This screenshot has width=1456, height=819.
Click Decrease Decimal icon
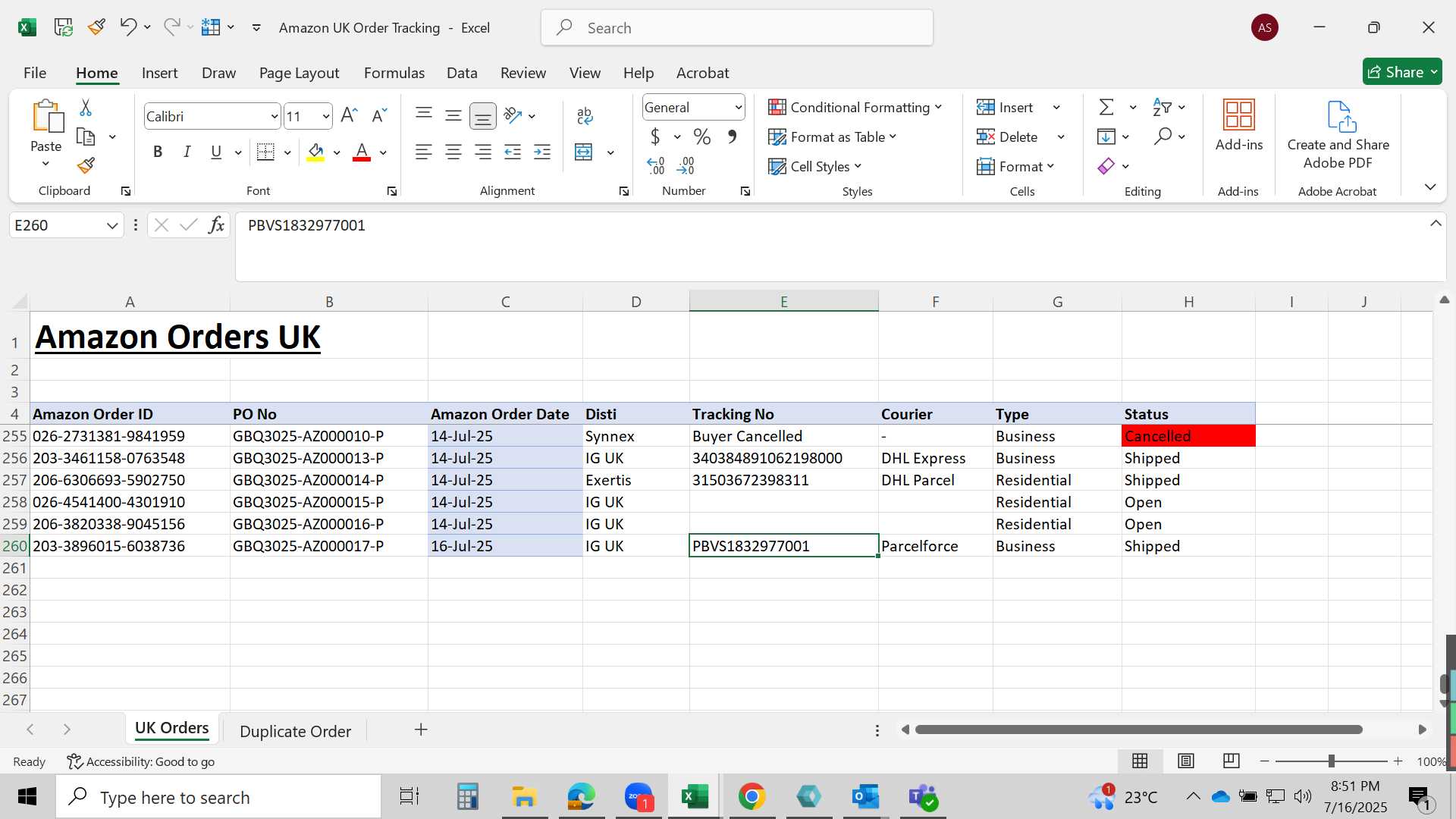point(686,165)
